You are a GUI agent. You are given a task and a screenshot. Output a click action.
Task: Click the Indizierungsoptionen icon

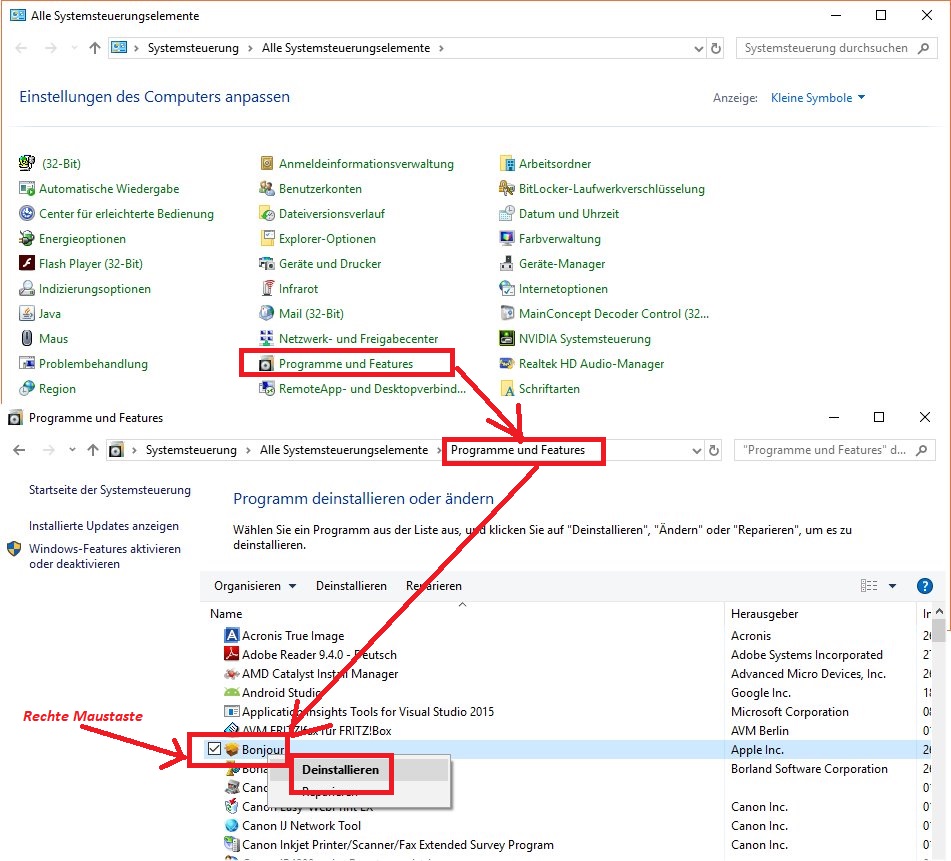pos(27,289)
